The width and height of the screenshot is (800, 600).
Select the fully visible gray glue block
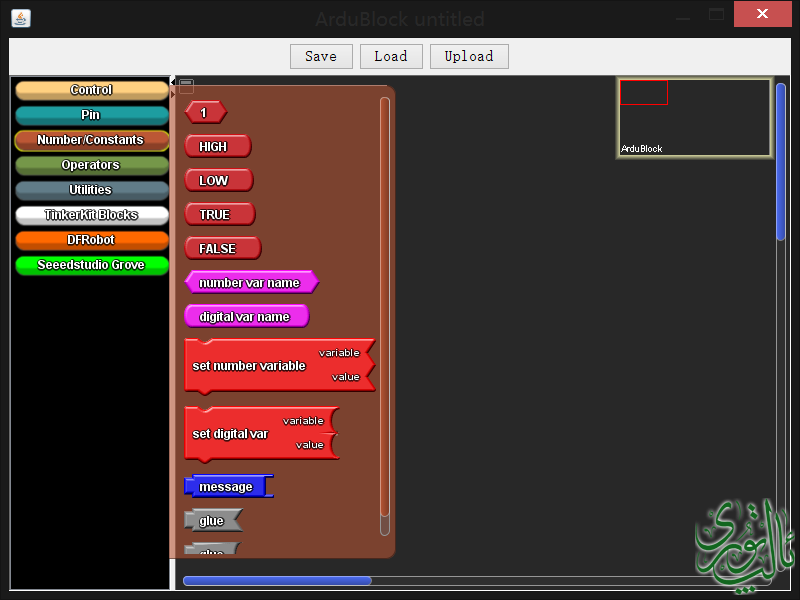[x=213, y=520]
